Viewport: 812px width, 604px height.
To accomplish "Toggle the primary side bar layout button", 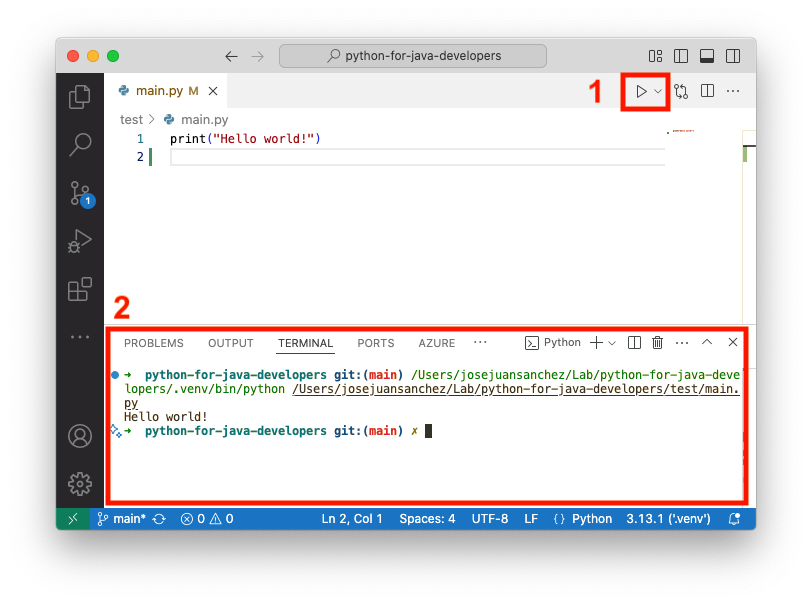I will point(682,56).
